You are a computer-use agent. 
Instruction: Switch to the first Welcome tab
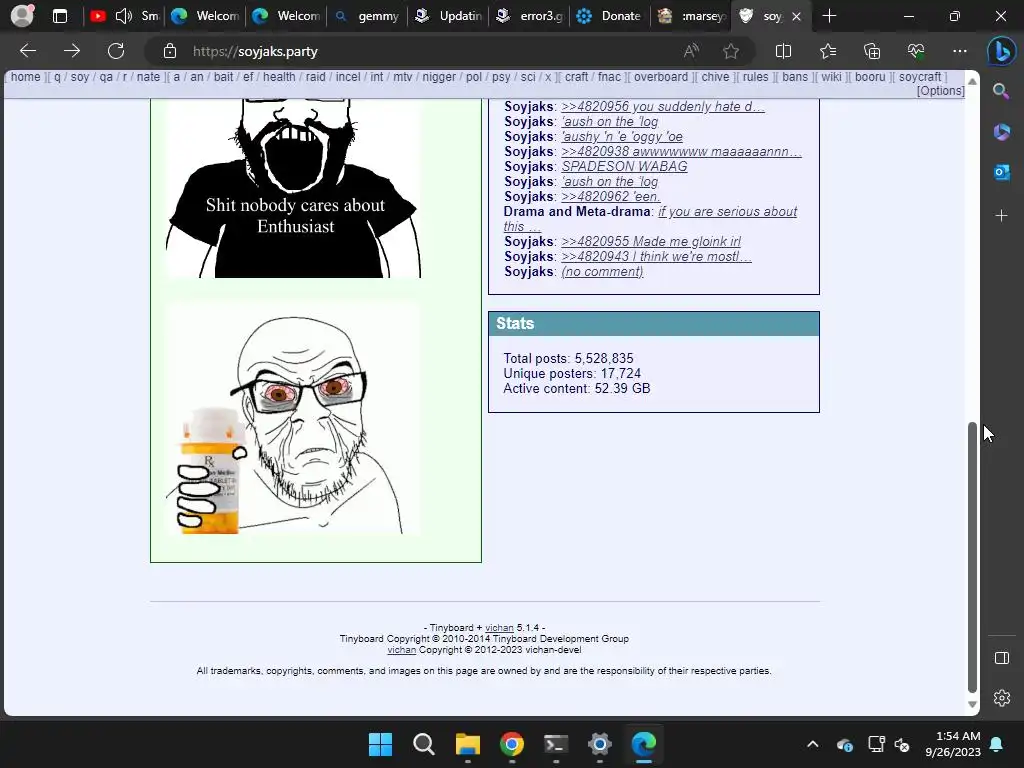(x=204, y=16)
